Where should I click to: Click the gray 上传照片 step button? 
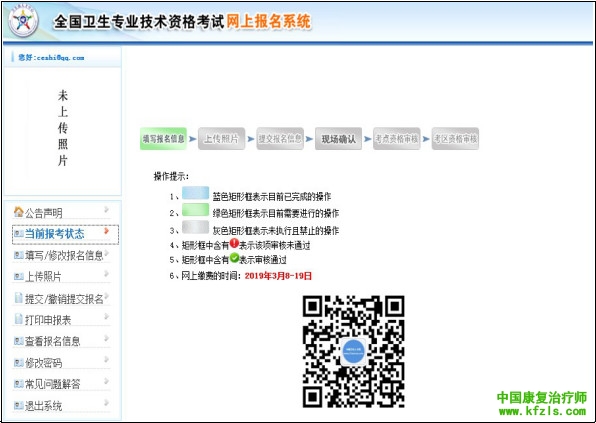(x=222, y=139)
